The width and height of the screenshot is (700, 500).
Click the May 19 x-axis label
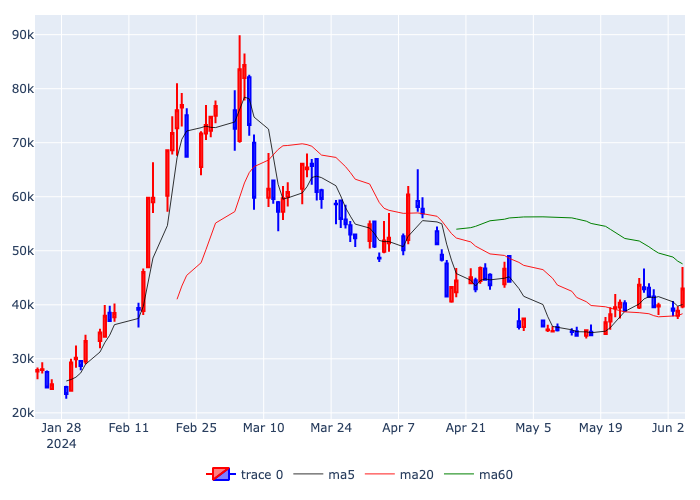point(600,428)
